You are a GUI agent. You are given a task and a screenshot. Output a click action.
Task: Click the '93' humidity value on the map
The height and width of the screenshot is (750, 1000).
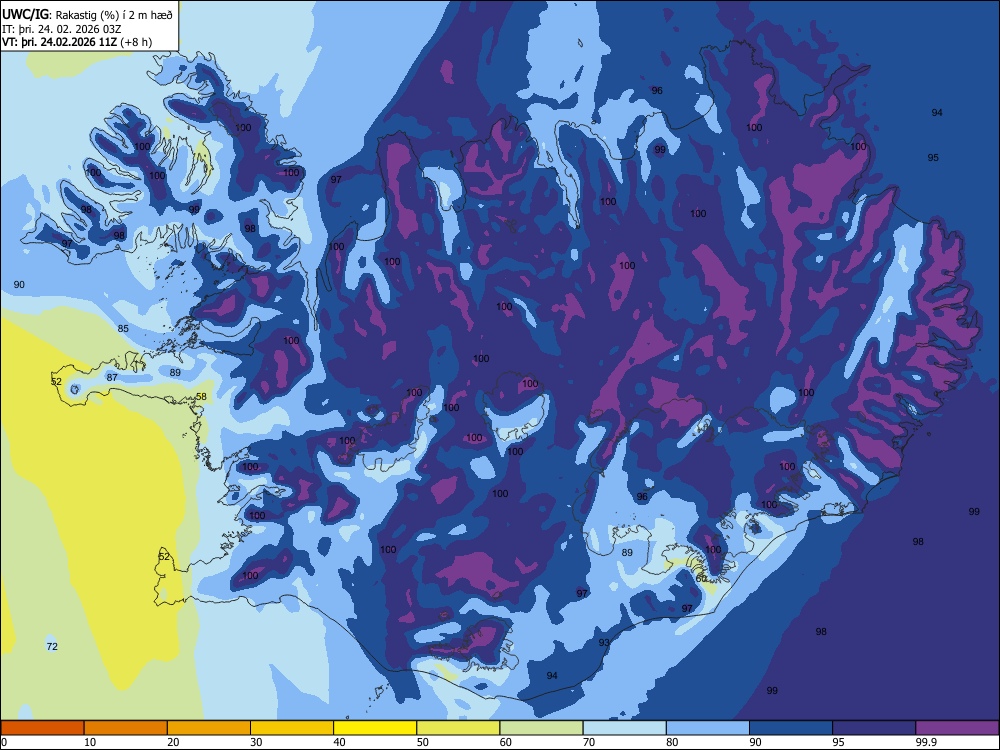[x=604, y=642]
